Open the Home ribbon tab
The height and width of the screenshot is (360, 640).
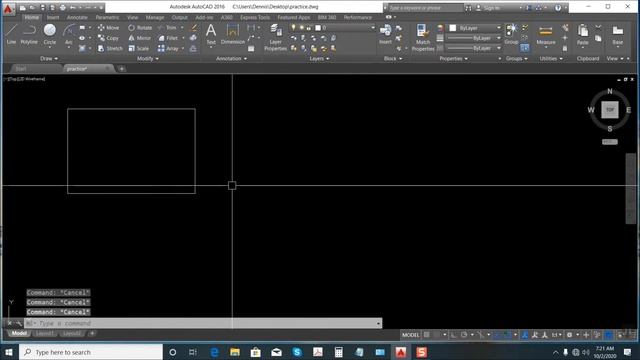31,18
